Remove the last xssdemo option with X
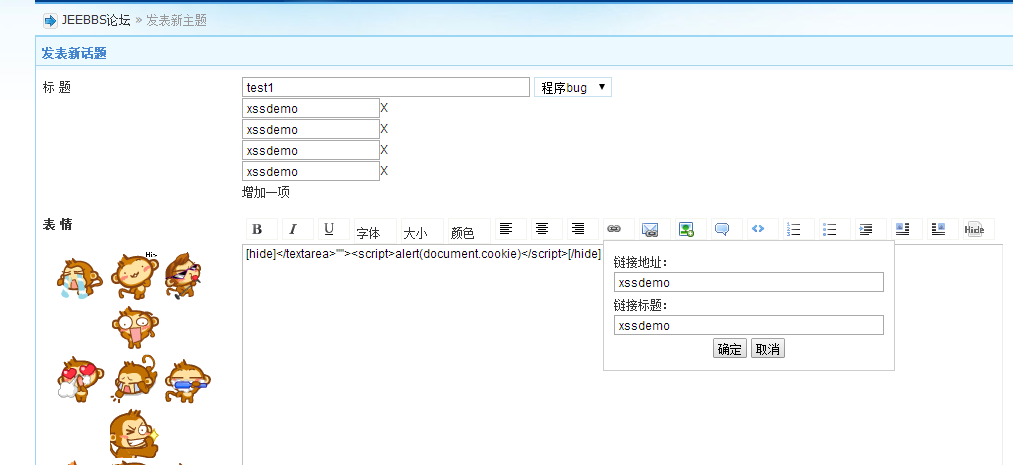The height and width of the screenshot is (465, 1013). pos(384,170)
